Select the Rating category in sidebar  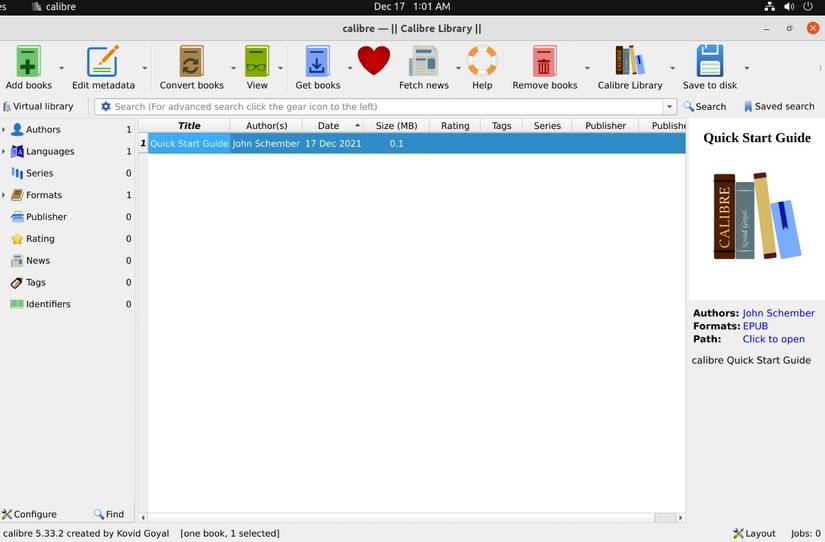coord(40,239)
